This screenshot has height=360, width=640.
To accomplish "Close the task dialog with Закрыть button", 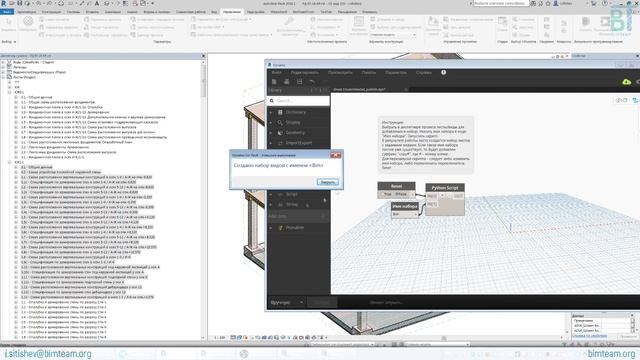I will pyautogui.click(x=327, y=182).
